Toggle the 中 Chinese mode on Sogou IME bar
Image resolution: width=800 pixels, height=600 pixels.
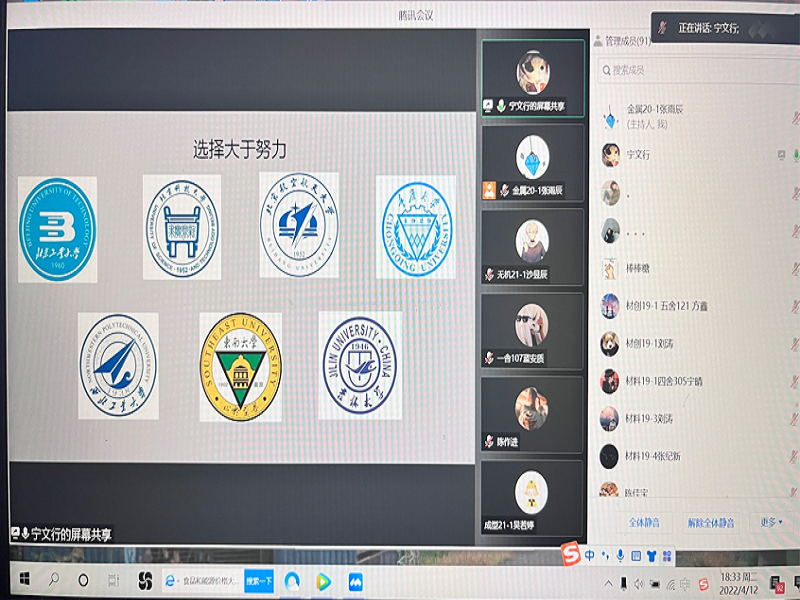[589, 555]
